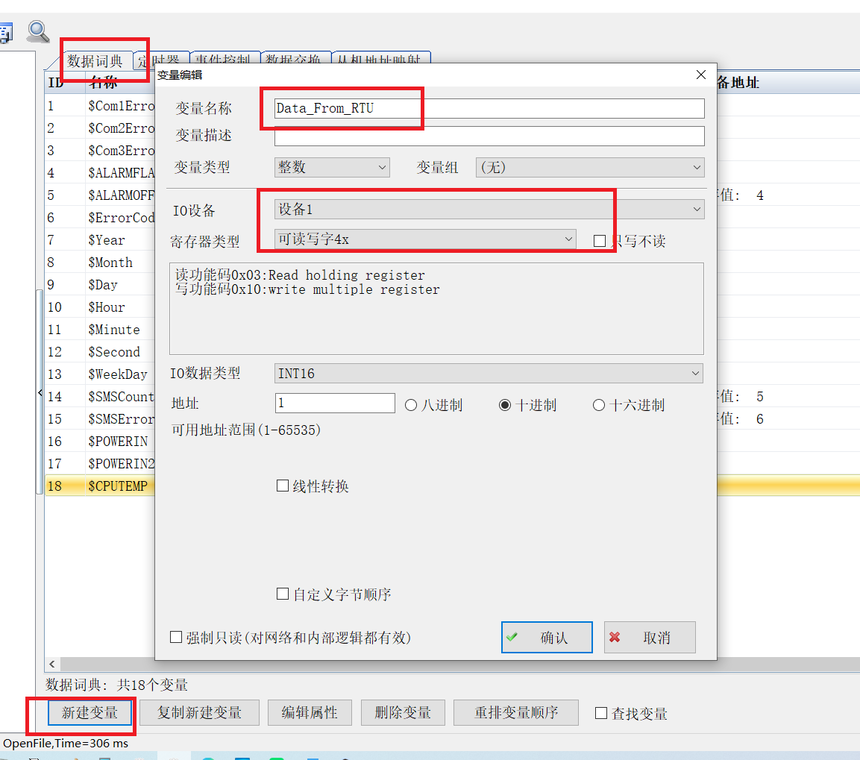Open the 寄存器类型 dropdown 可读写字4x
The width and height of the screenshot is (860, 760).
pyautogui.click(x=425, y=239)
